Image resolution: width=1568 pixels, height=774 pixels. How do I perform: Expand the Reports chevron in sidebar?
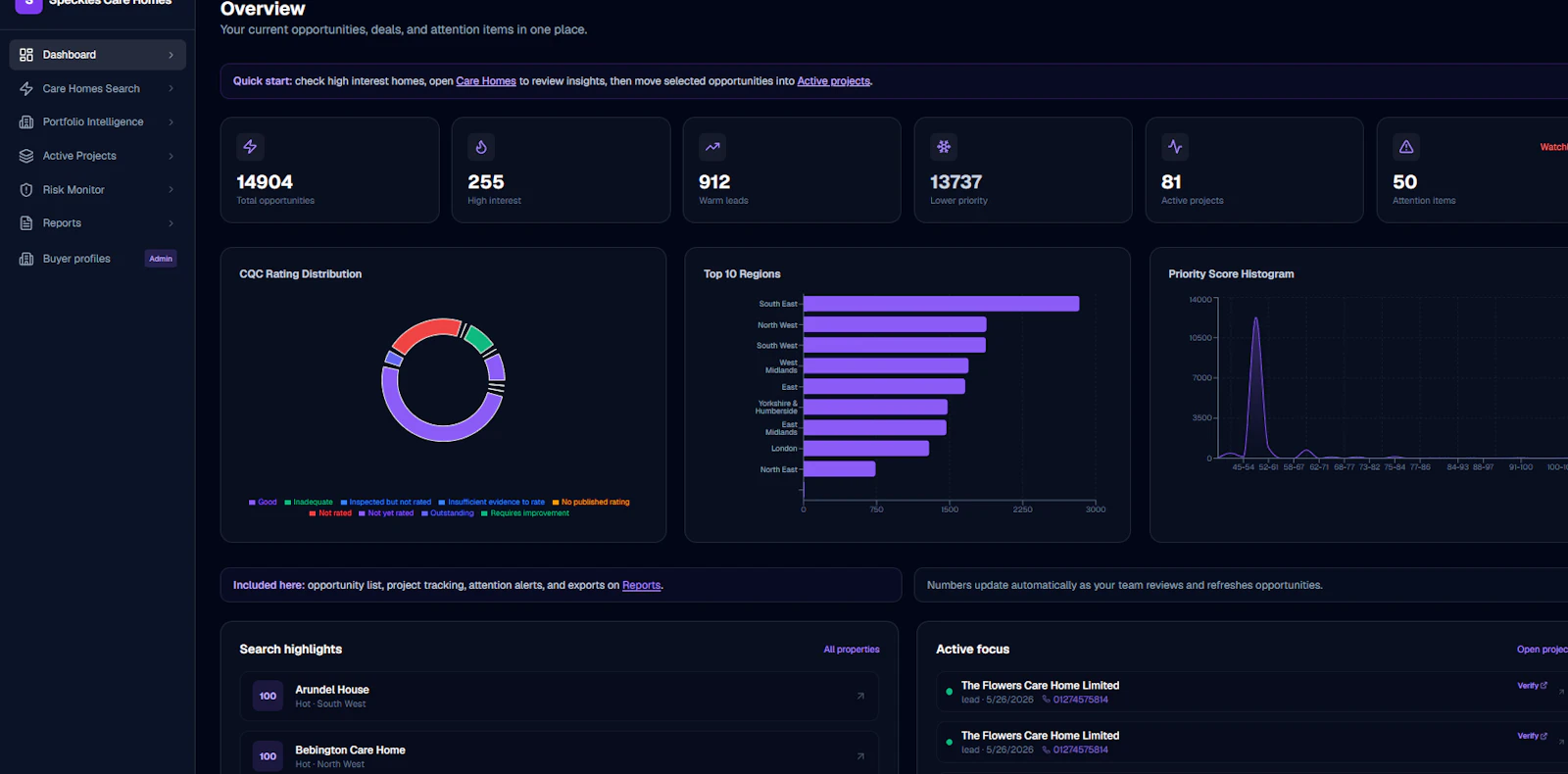pos(171,223)
